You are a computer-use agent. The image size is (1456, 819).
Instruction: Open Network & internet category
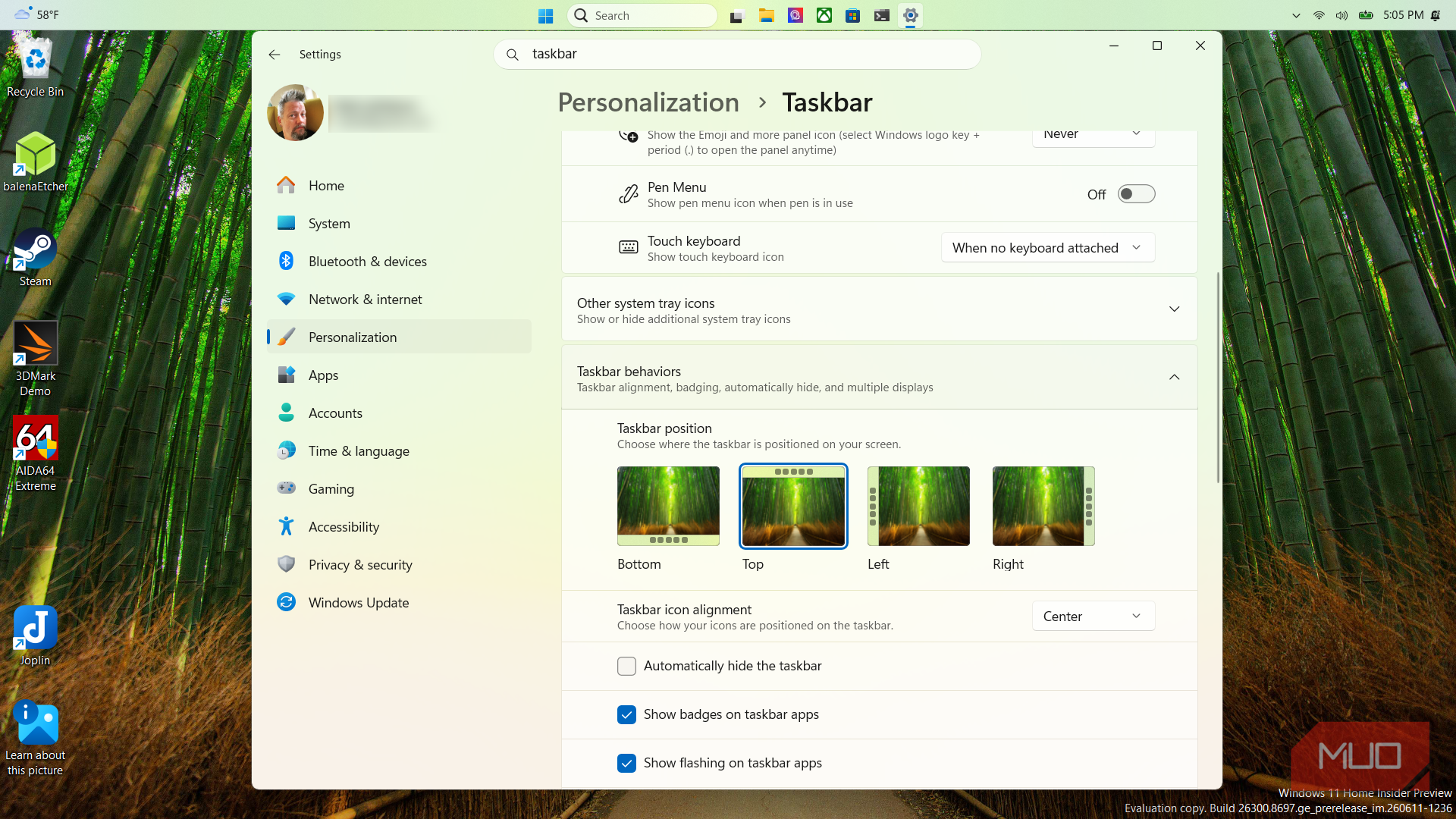pos(399,299)
